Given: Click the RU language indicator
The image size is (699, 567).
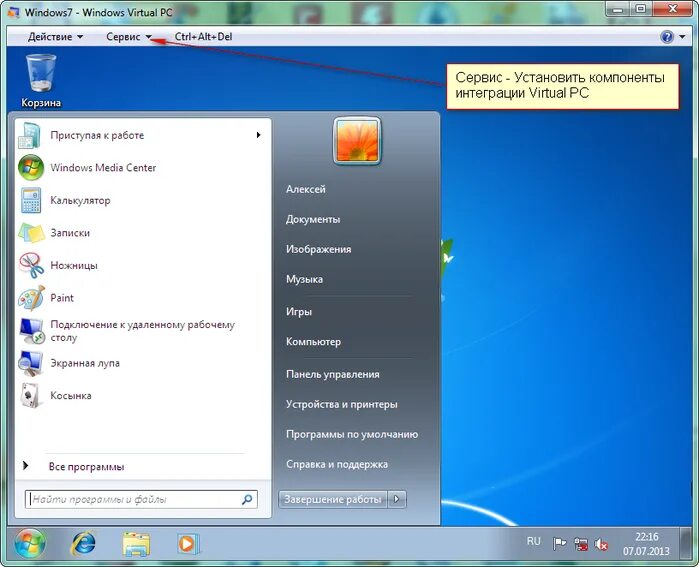Looking at the screenshot, I should 533,541.
